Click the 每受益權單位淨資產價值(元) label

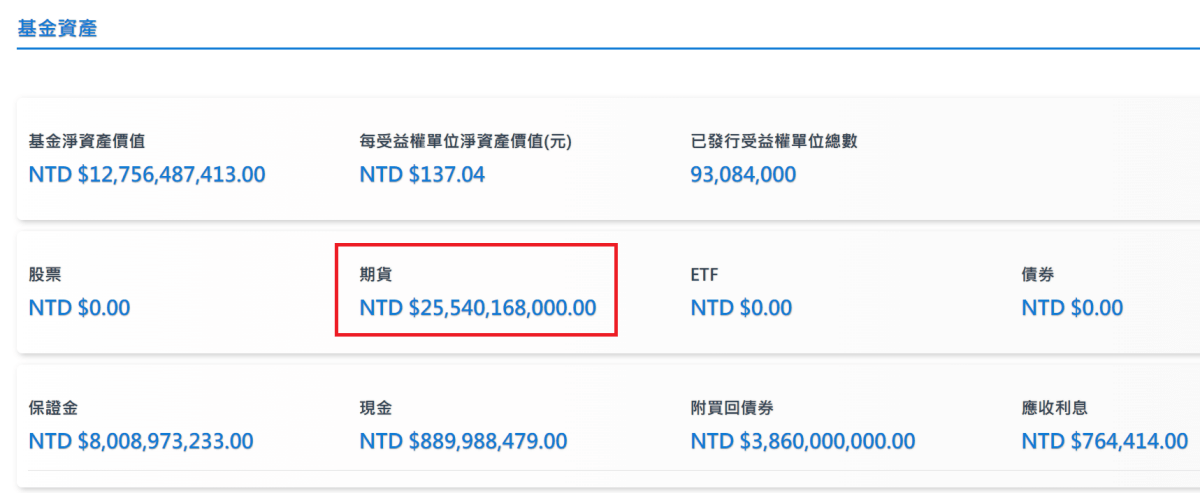click(x=465, y=141)
